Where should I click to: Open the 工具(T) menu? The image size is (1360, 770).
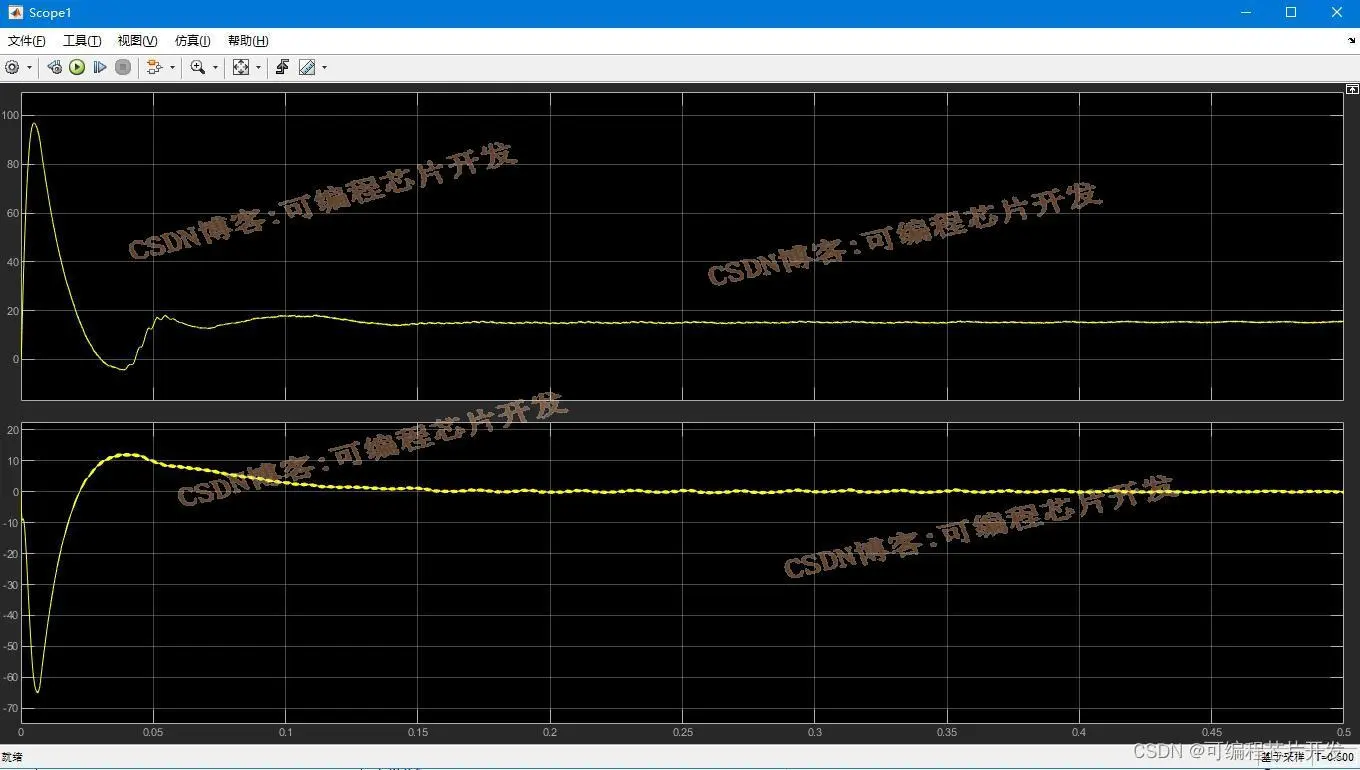(82, 41)
